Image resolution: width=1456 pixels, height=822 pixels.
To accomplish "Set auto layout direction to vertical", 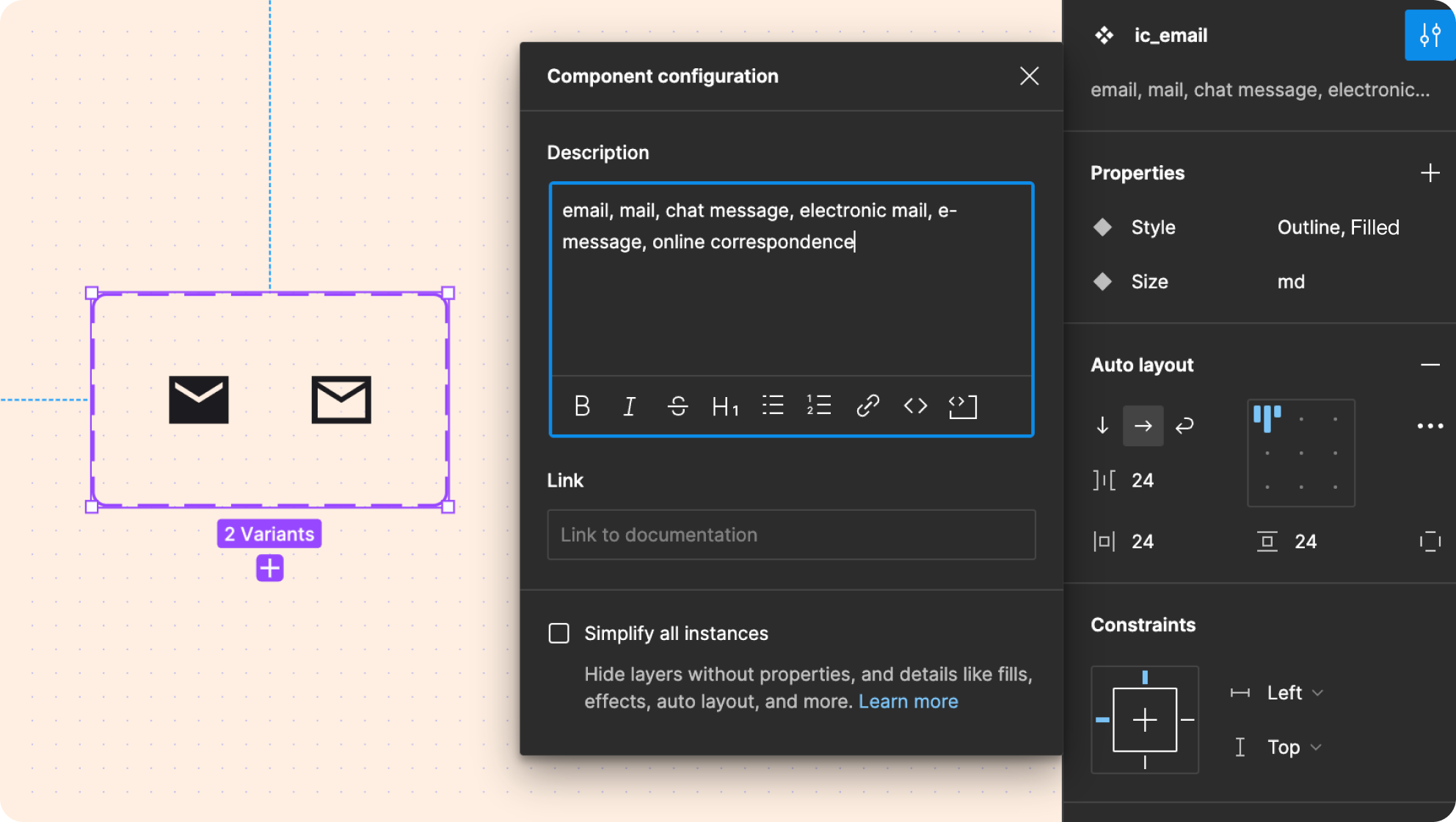I will (1102, 426).
